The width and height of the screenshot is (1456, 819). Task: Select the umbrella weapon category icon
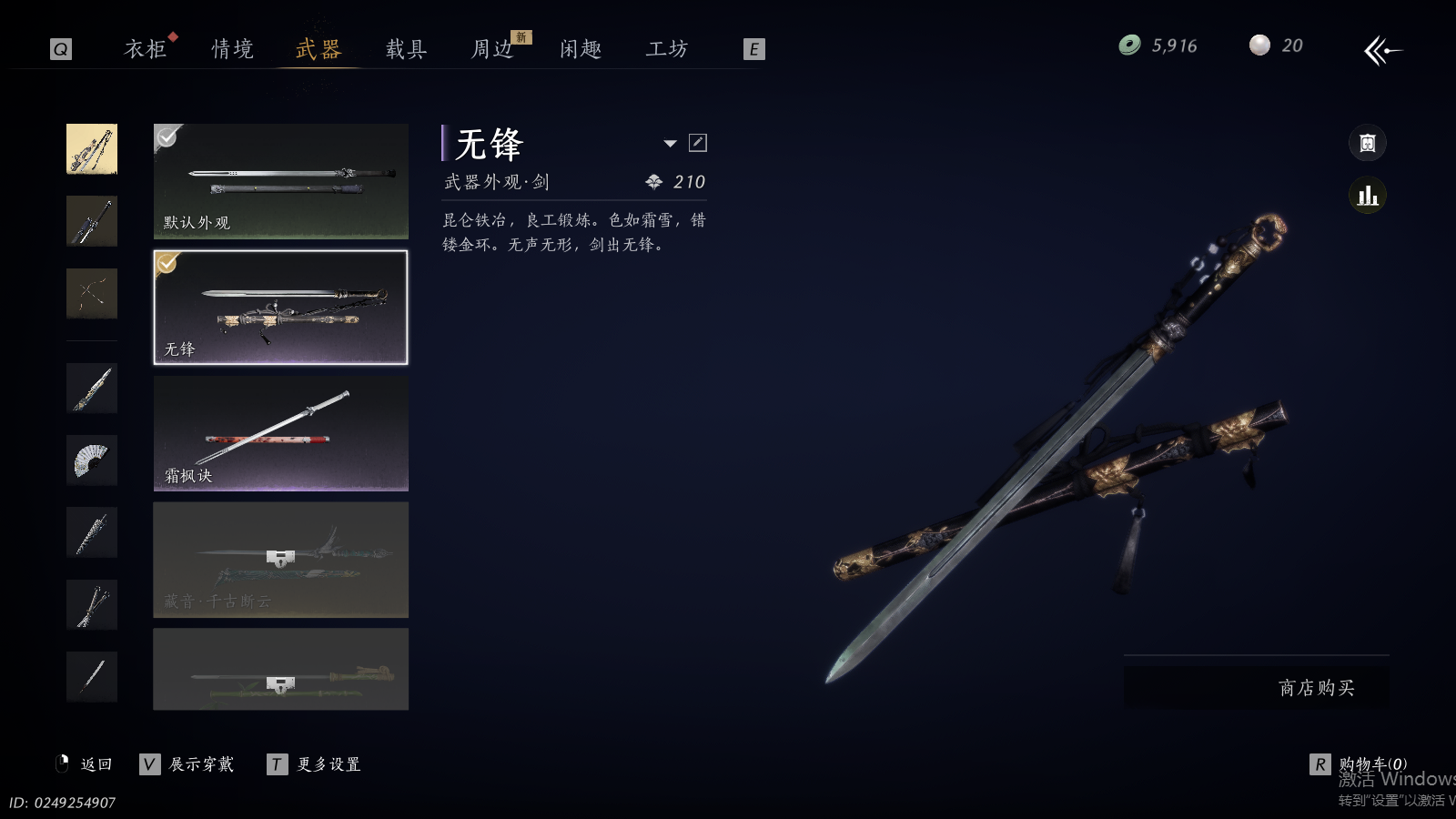pos(92,532)
